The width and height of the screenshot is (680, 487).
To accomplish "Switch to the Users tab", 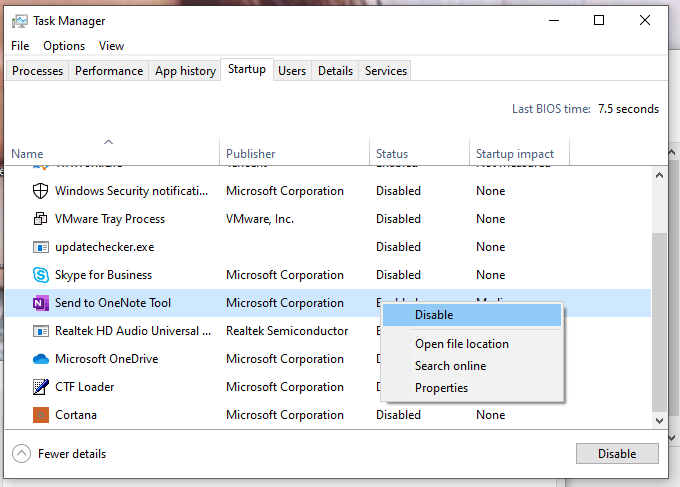I will pyautogui.click(x=292, y=71).
